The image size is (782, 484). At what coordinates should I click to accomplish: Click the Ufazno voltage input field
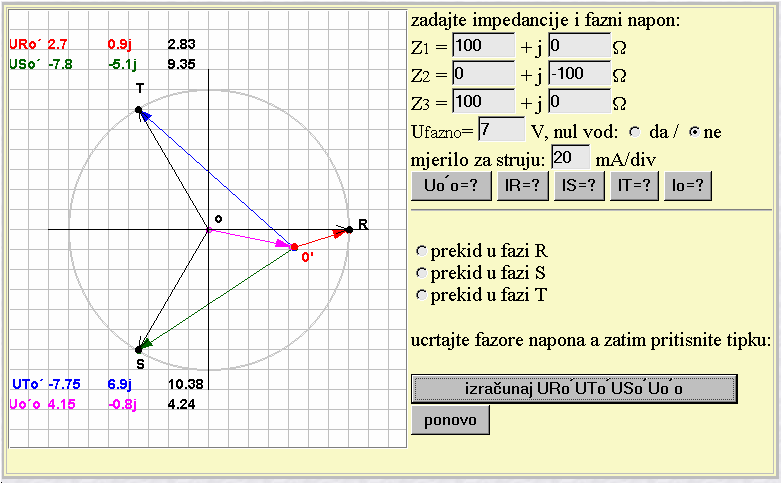tap(501, 130)
